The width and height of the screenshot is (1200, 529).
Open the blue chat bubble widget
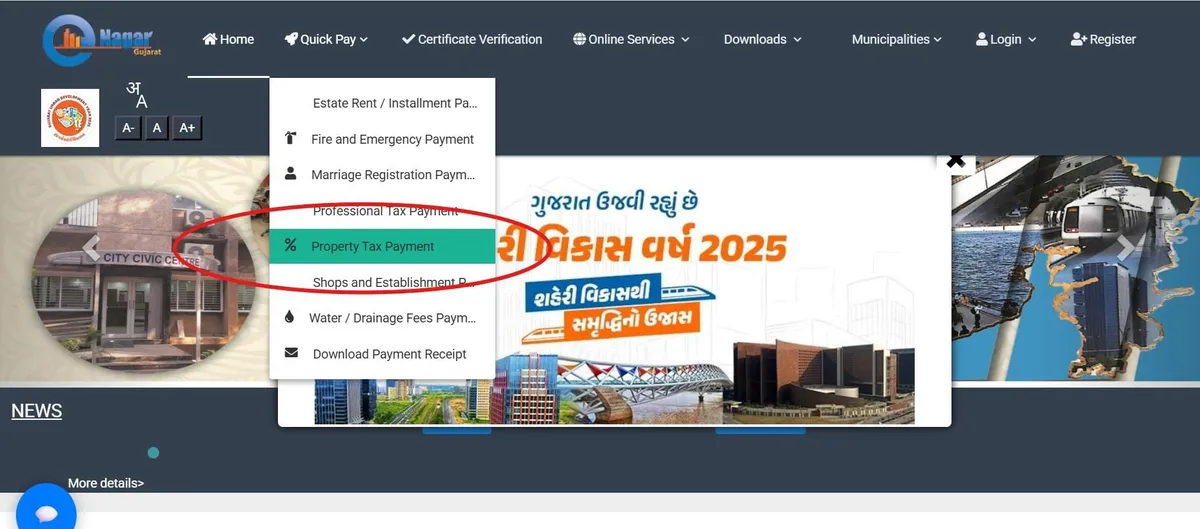click(x=46, y=512)
